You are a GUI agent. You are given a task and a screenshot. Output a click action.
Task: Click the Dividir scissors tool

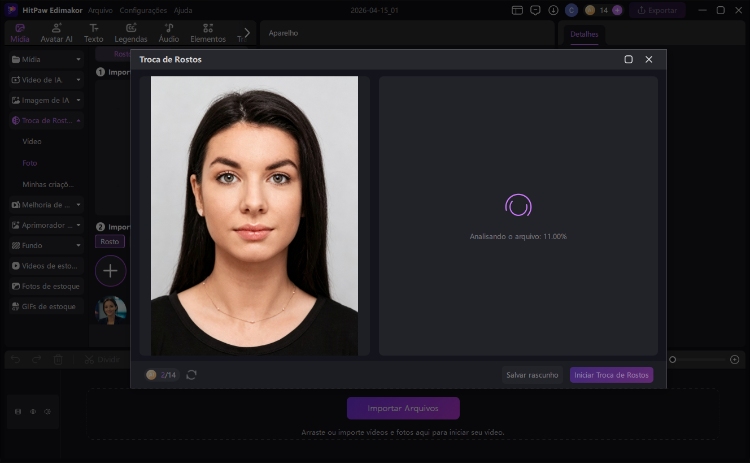102,360
